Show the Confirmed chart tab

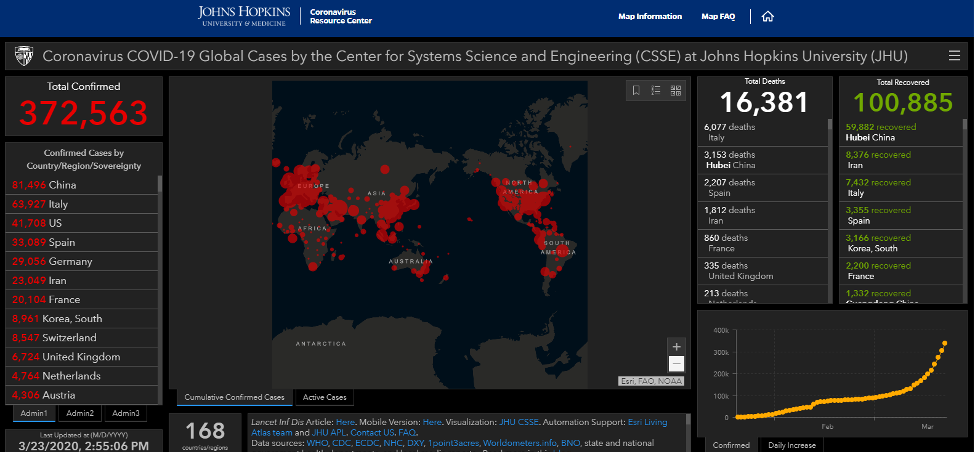[x=730, y=445]
